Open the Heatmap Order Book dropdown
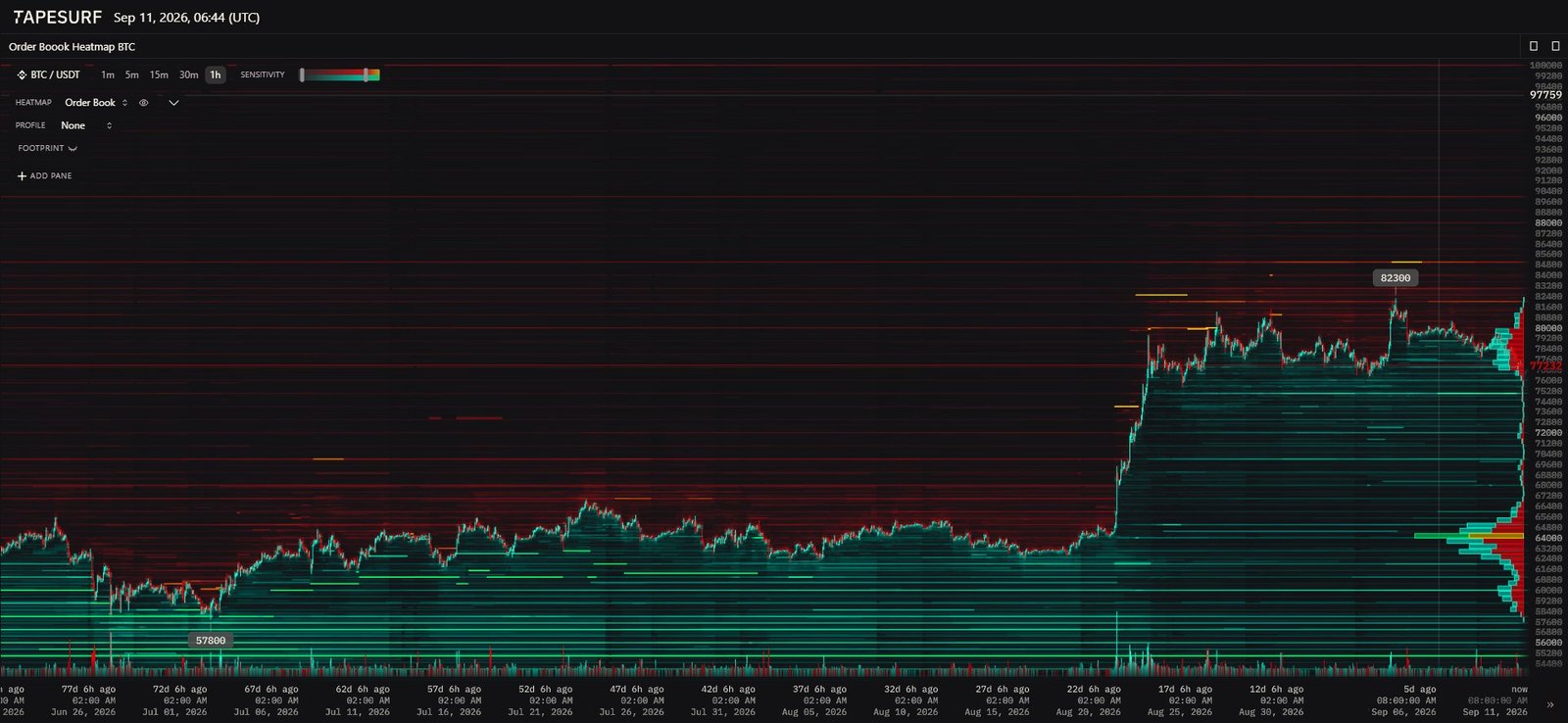Viewport: 1568px width, 723px height. point(96,102)
